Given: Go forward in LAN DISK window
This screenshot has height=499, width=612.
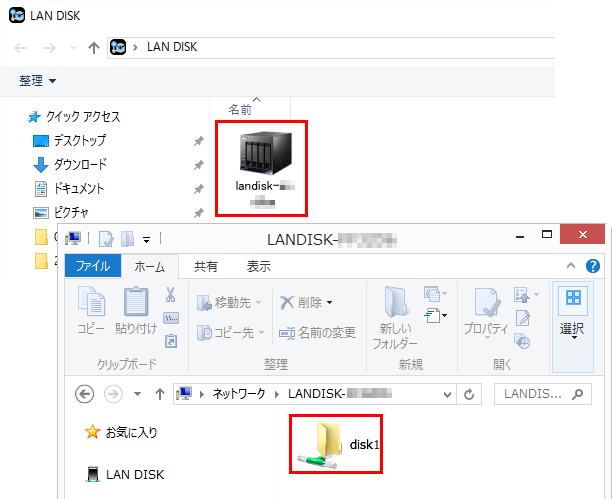Looking at the screenshot, I should [x=50, y=48].
